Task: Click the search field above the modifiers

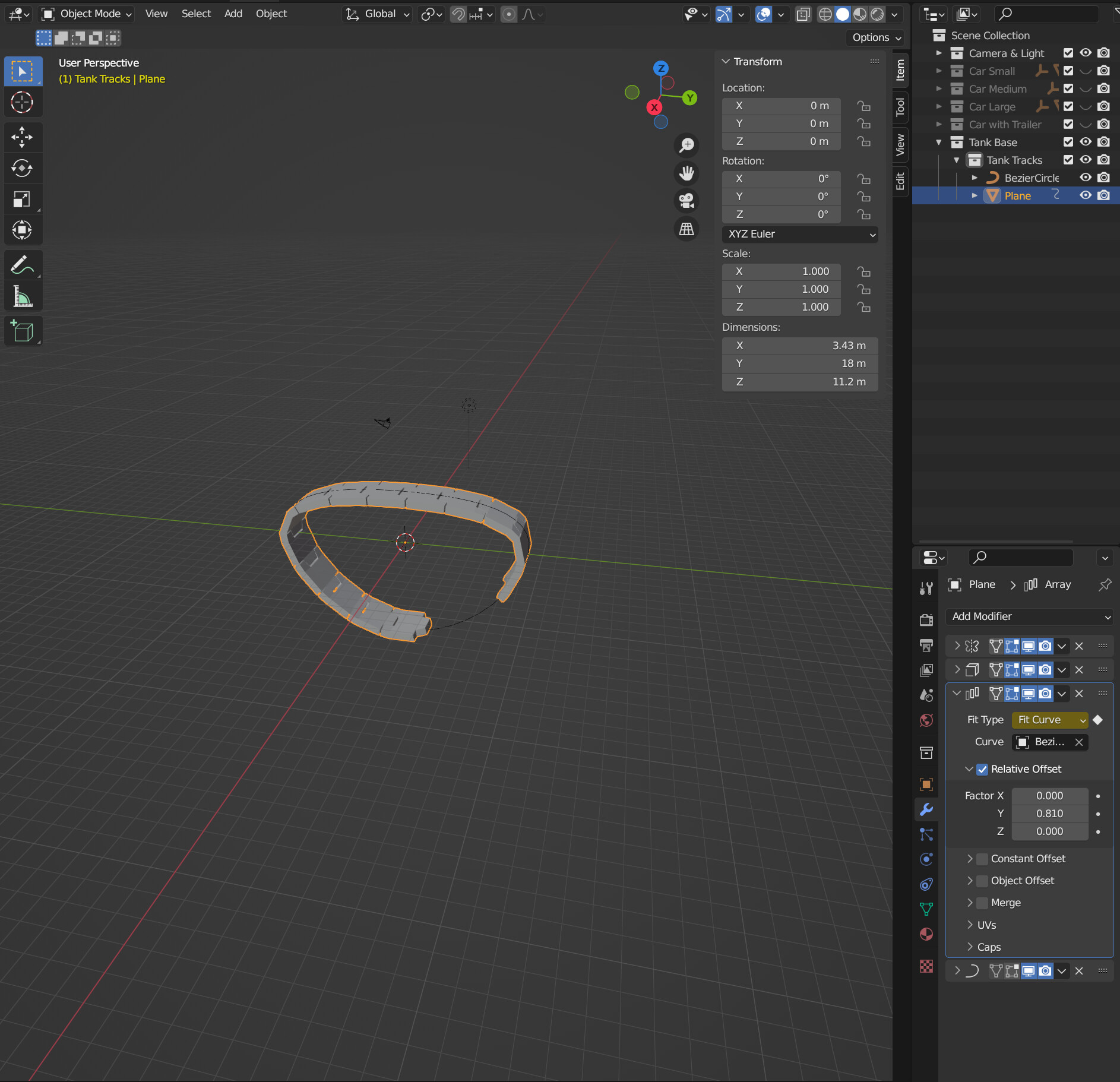Action: pos(1021,557)
